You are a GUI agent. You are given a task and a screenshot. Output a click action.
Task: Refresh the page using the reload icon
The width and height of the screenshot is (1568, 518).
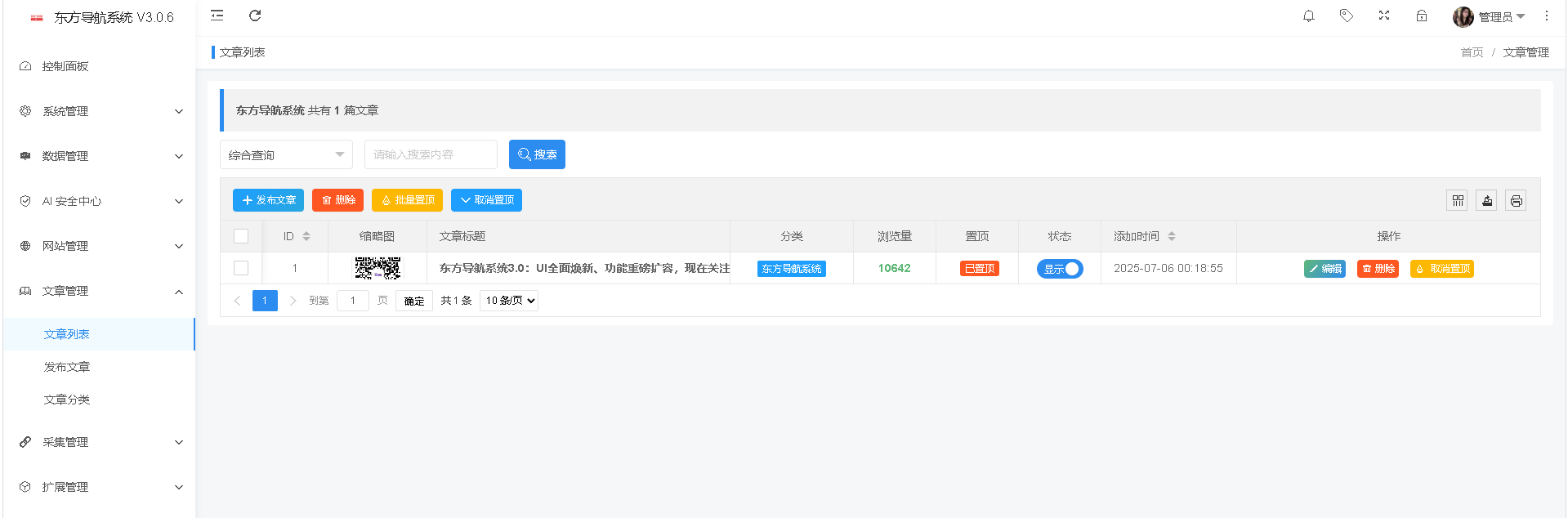[255, 16]
